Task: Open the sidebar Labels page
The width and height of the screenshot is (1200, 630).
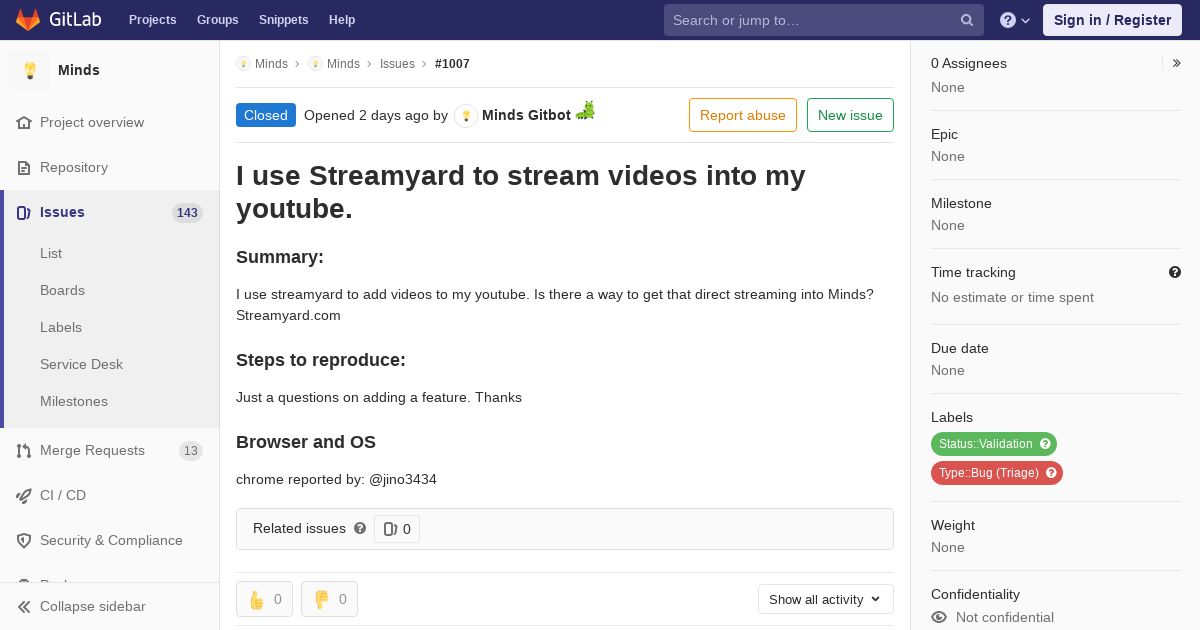Action: (x=61, y=327)
